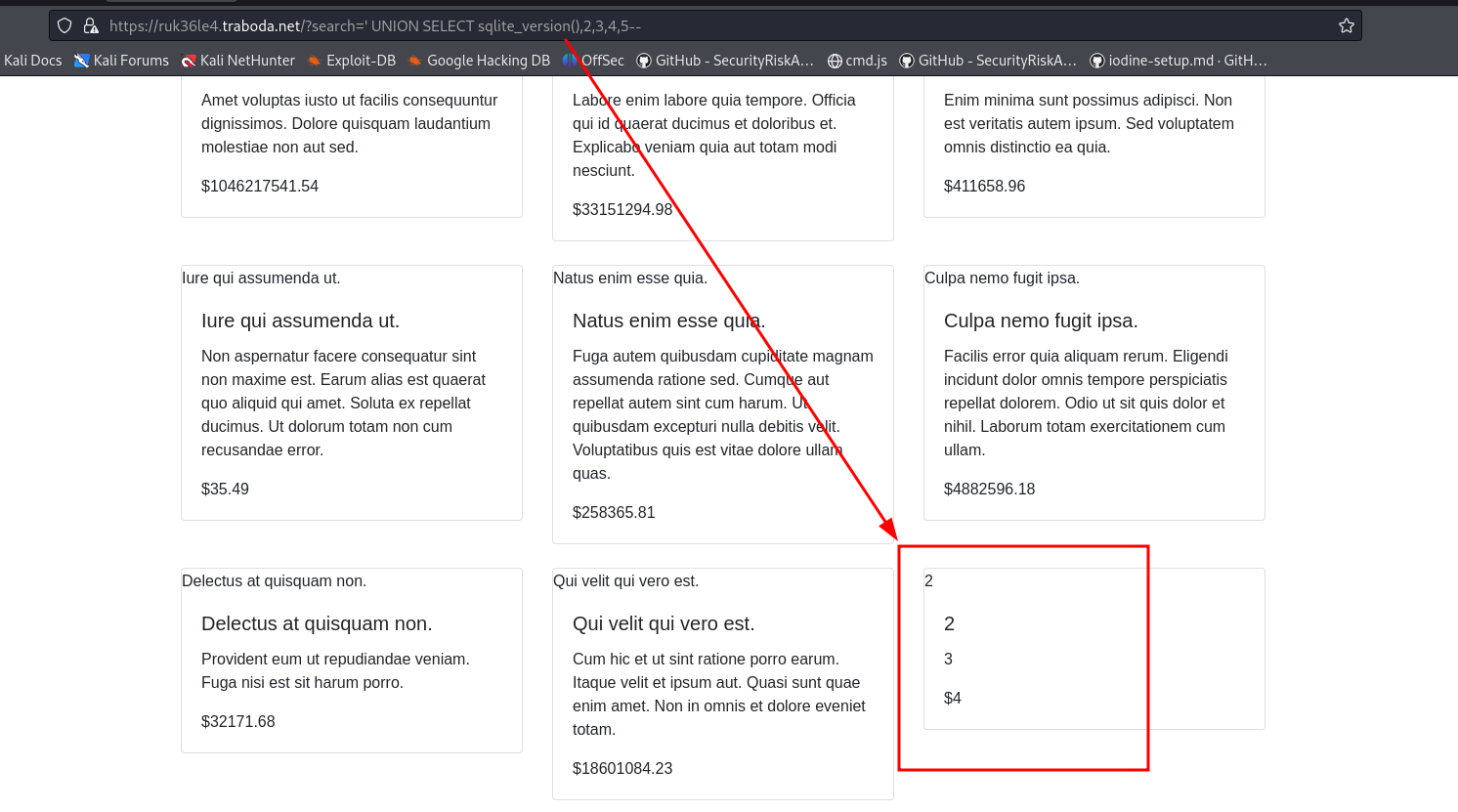This screenshot has width=1458, height=812.
Task: Click the heading 'Delectus at quisquam non.'
Action: coord(317,623)
